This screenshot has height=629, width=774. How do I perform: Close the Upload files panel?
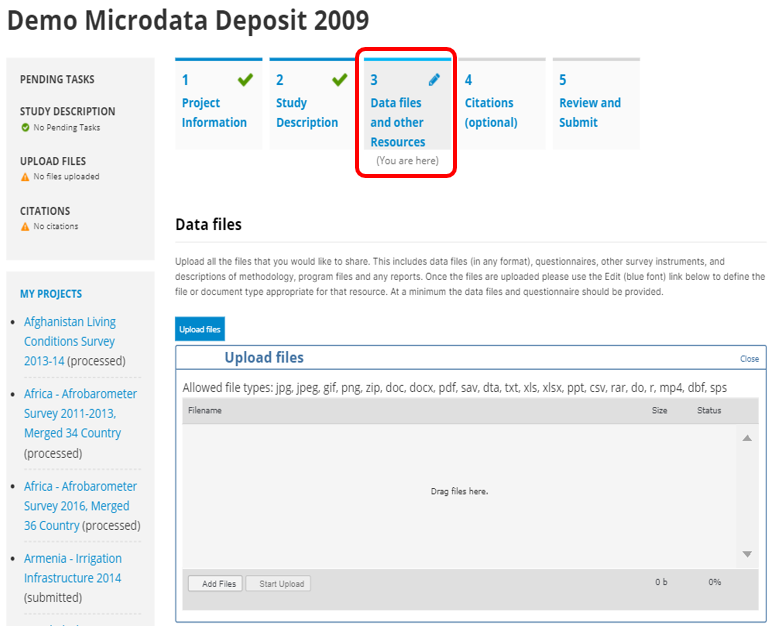click(749, 359)
